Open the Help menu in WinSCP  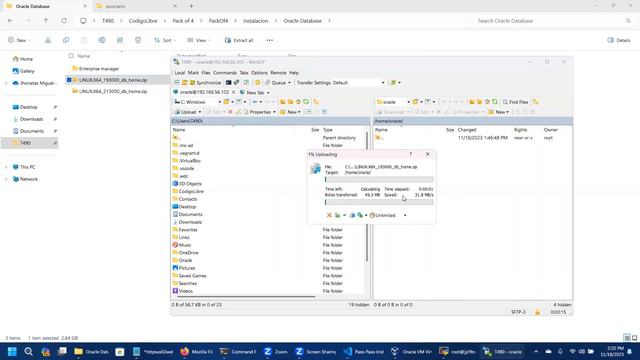click(294, 73)
